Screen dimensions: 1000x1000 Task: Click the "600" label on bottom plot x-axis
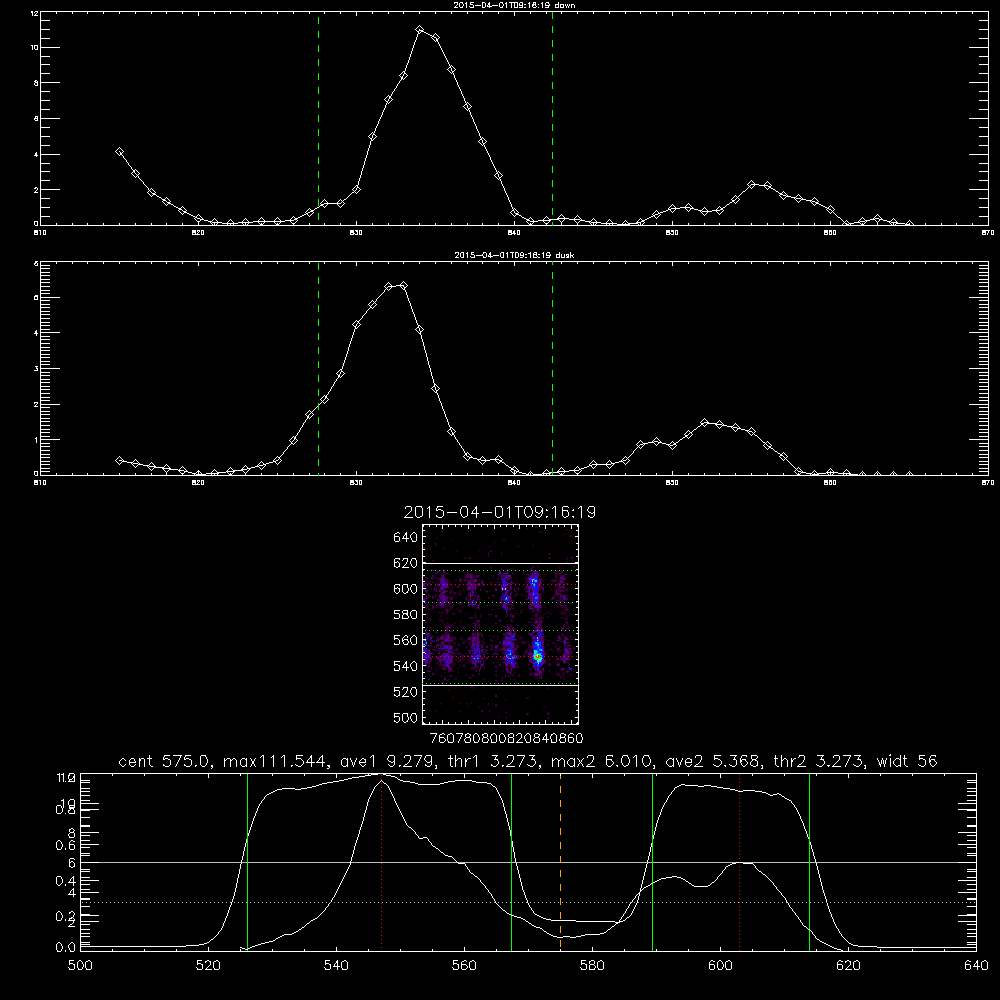720,966
